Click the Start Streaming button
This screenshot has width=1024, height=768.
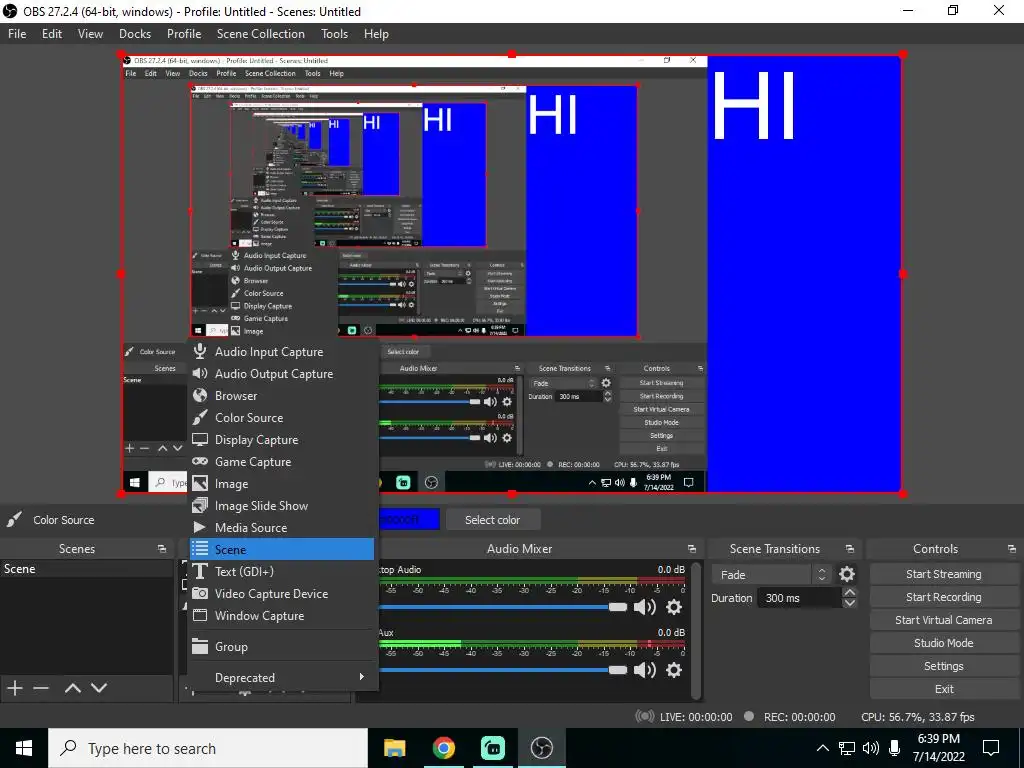tap(944, 574)
